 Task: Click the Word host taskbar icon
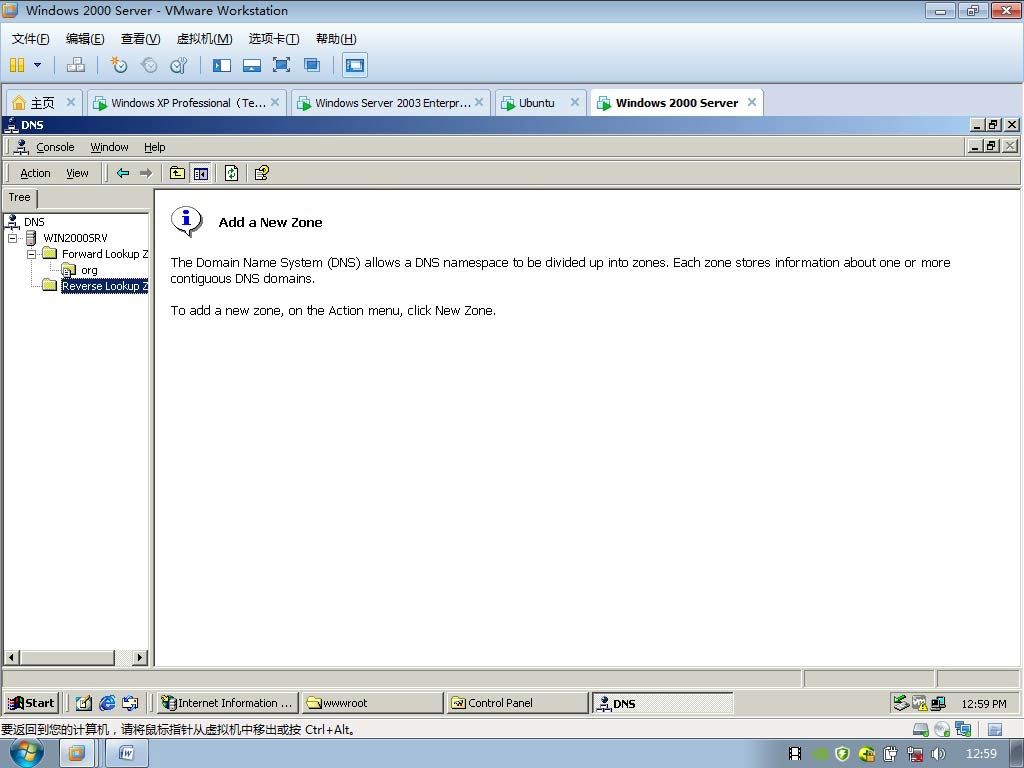[x=127, y=754]
